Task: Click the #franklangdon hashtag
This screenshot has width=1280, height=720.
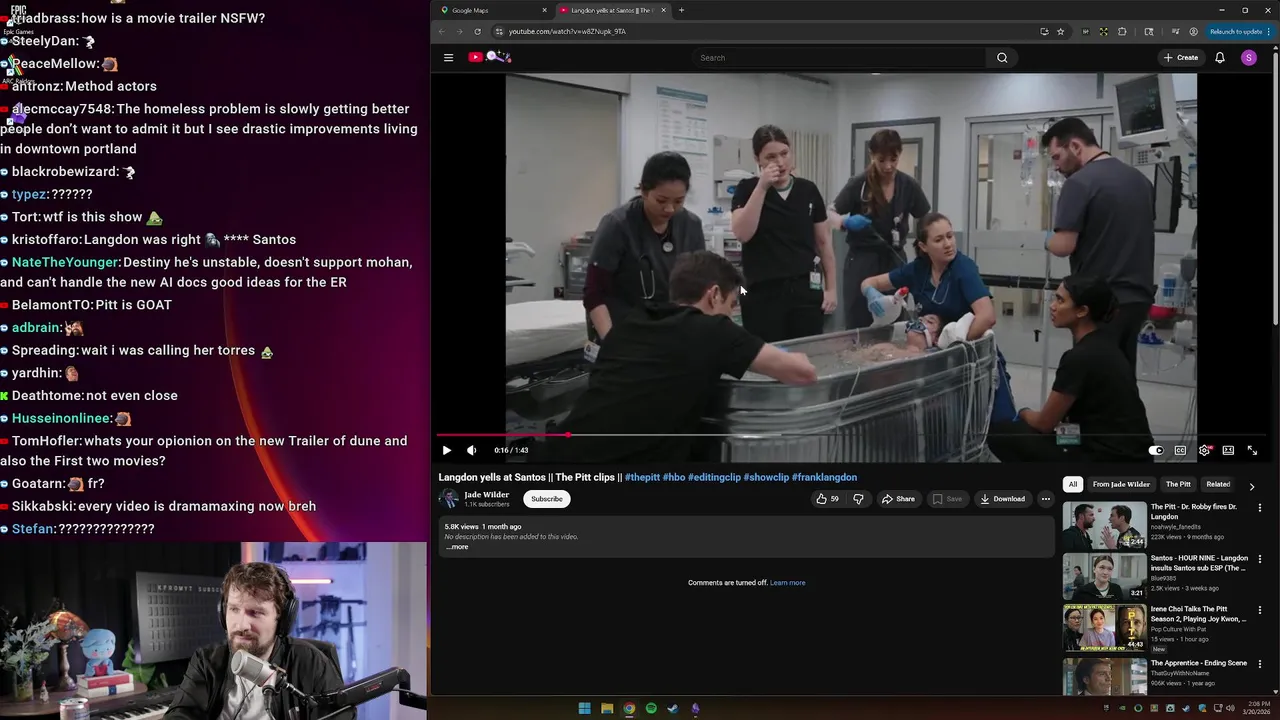Action: (824, 477)
